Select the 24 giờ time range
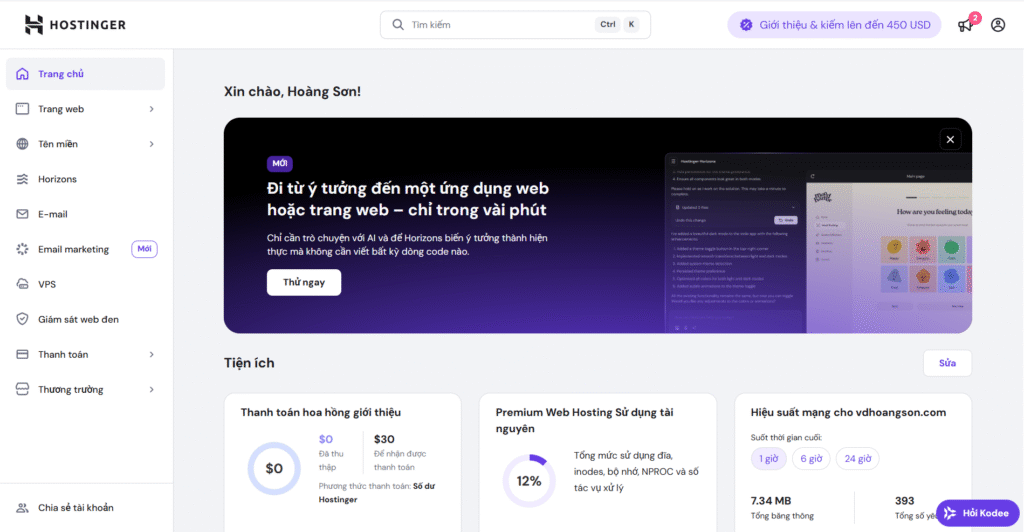 pyautogui.click(x=857, y=459)
